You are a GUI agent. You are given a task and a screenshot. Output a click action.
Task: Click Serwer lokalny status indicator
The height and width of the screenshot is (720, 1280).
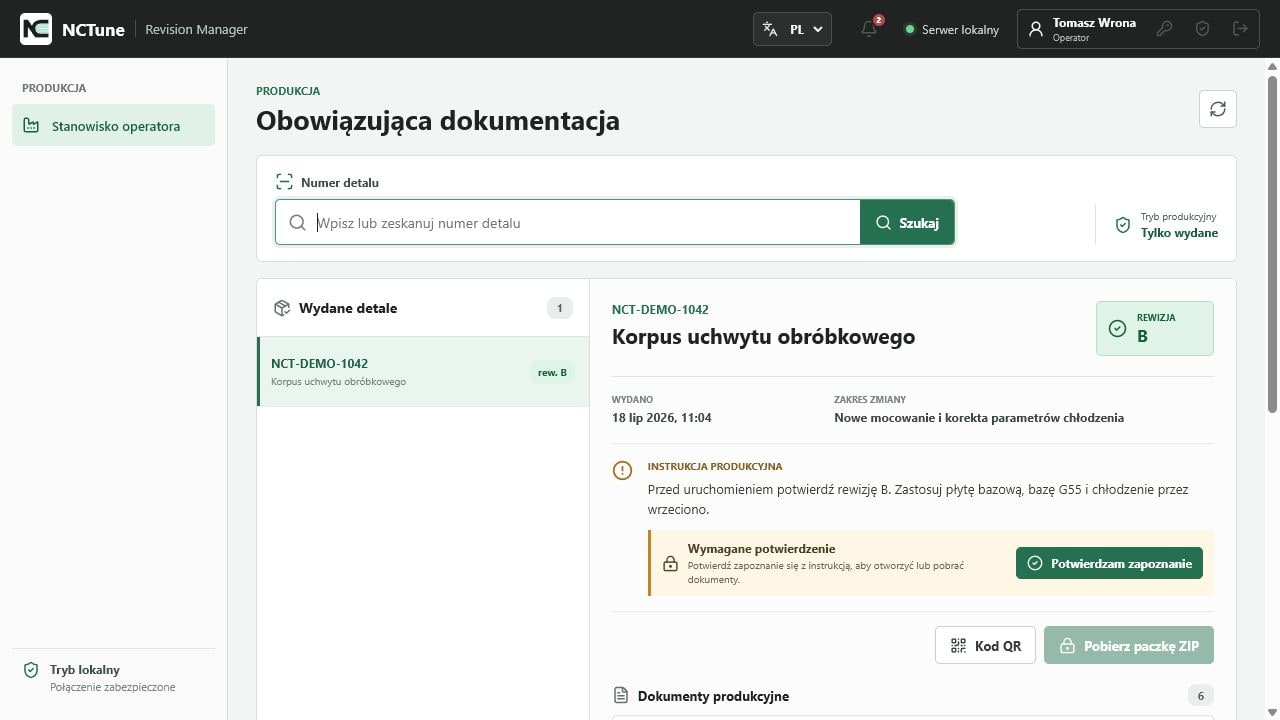pyautogui.click(x=951, y=29)
